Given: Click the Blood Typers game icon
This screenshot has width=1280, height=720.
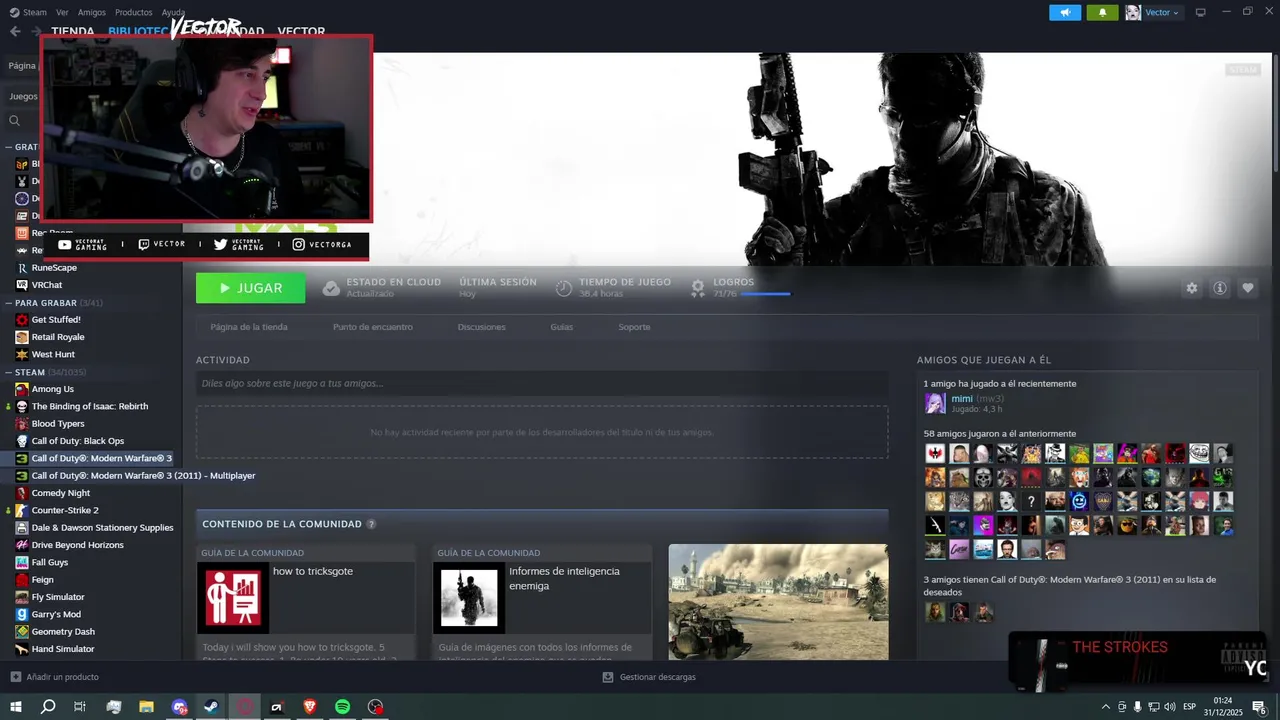Looking at the screenshot, I should (22, 424).
